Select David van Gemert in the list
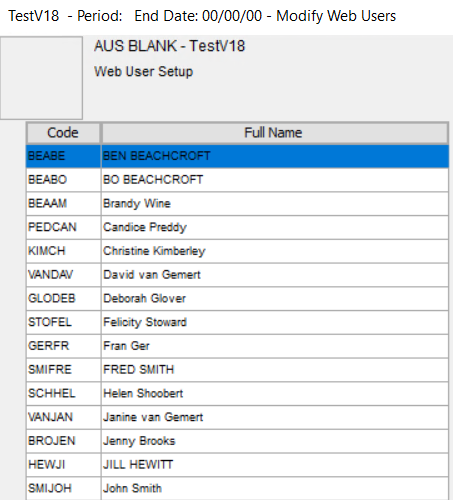The height and width of the screenshot is (500, 453). click(237, 275)
